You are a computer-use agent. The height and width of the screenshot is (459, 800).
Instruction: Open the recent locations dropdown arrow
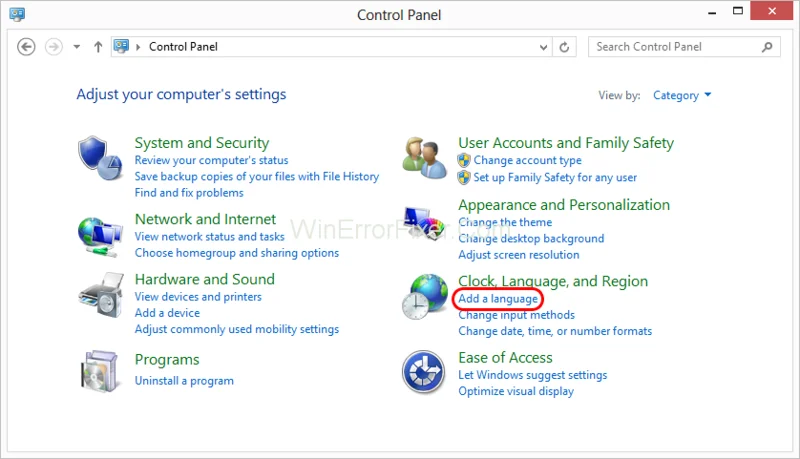tap(77, 47)
